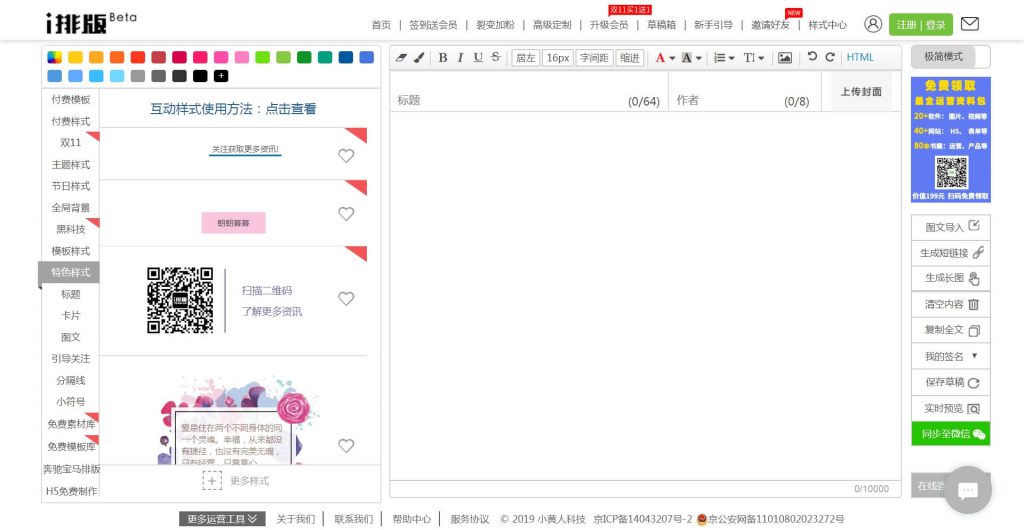Expand the list style dropdown

pyautogui.click(x=731, y=58)
